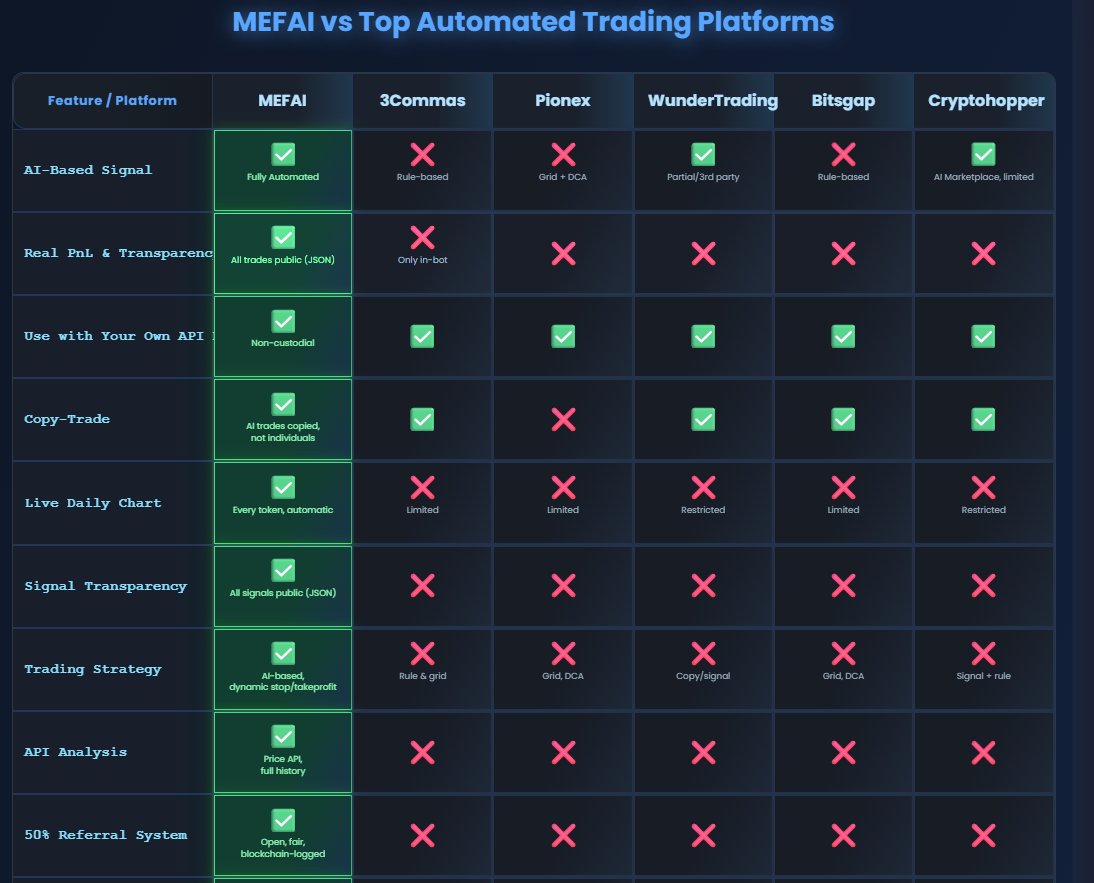This screenshot has height=883, width=1094.
Task: Select the 3Commas column header
Action: click(x=422, y=101)
